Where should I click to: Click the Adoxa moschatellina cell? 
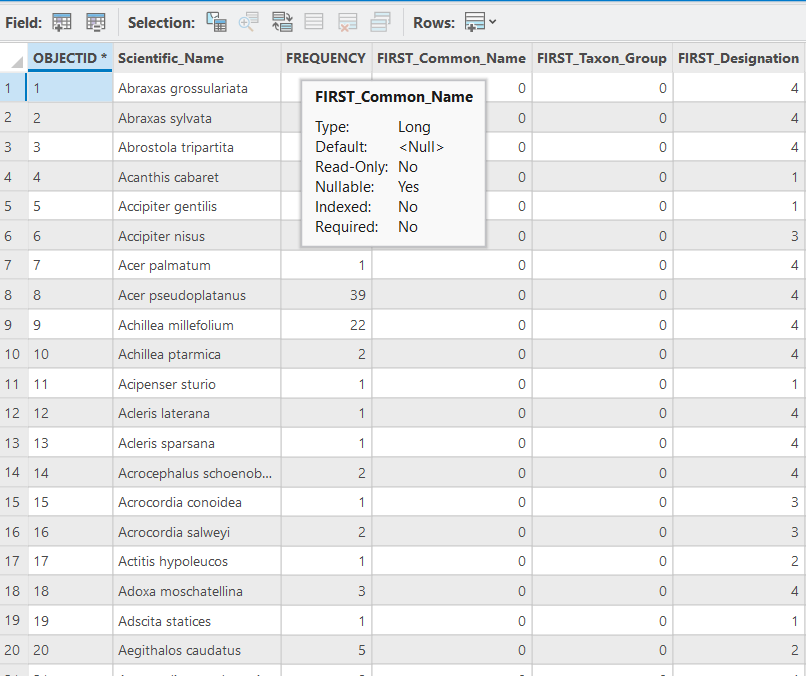[x=197, y=592]
